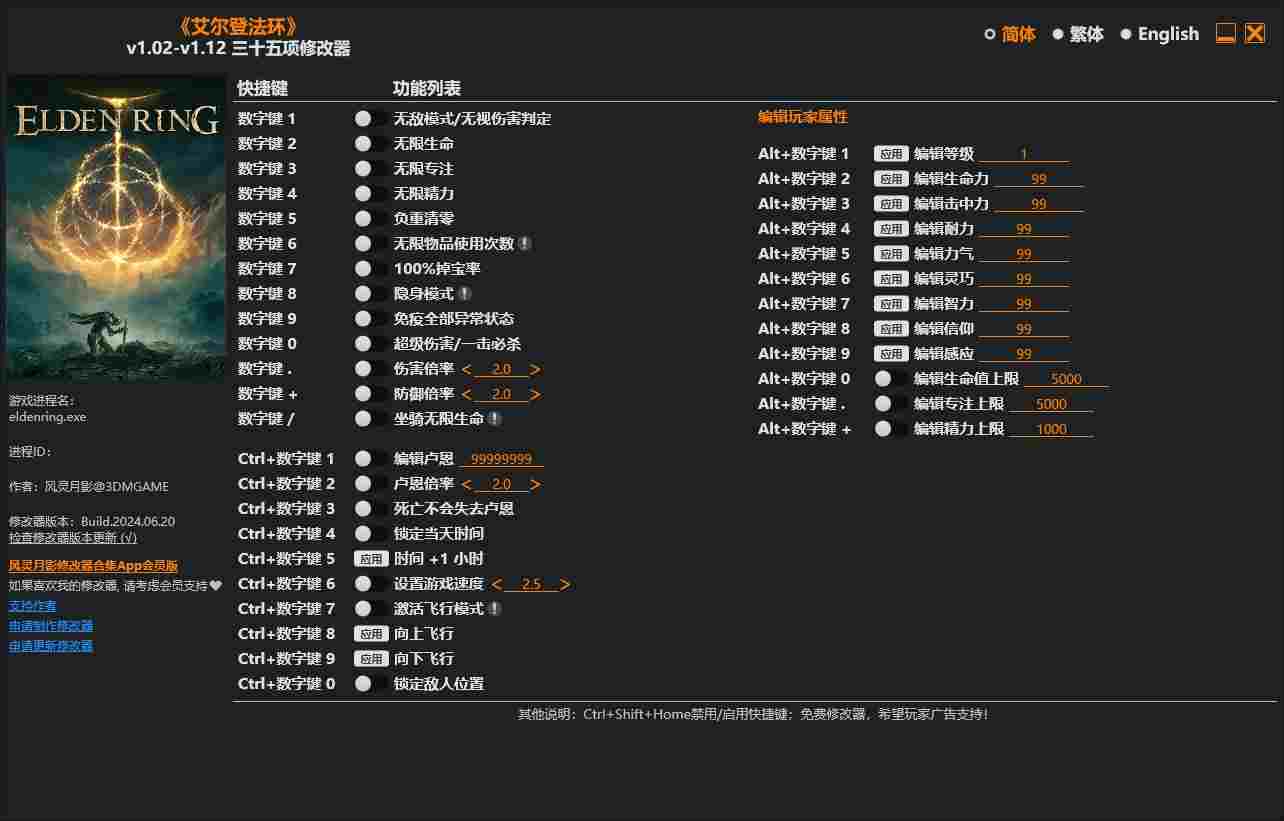Apply 编辑生命力 value
This screenshot has width=1284, height=821.
pos(891,179)
